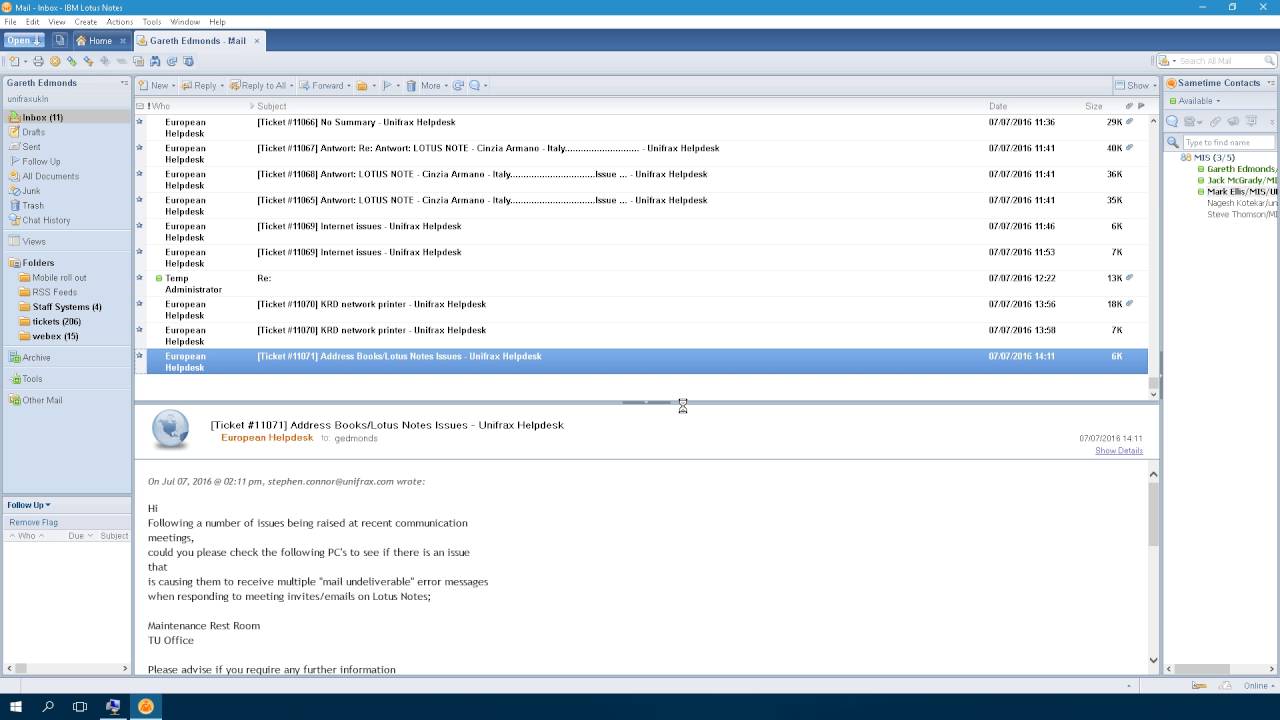Open the tickets (206) folder
This screenshot has height=720, width=1280.
click(x=56, y=322)
